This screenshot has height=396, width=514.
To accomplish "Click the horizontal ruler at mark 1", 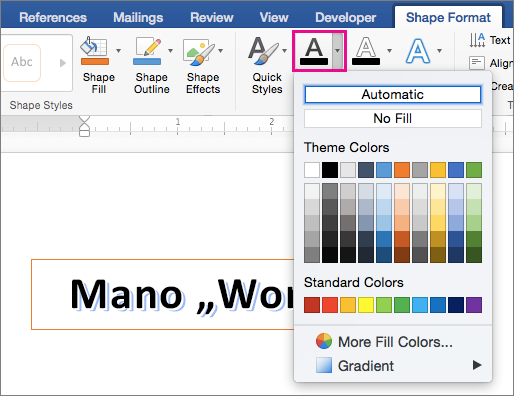I will pos(178,122).
